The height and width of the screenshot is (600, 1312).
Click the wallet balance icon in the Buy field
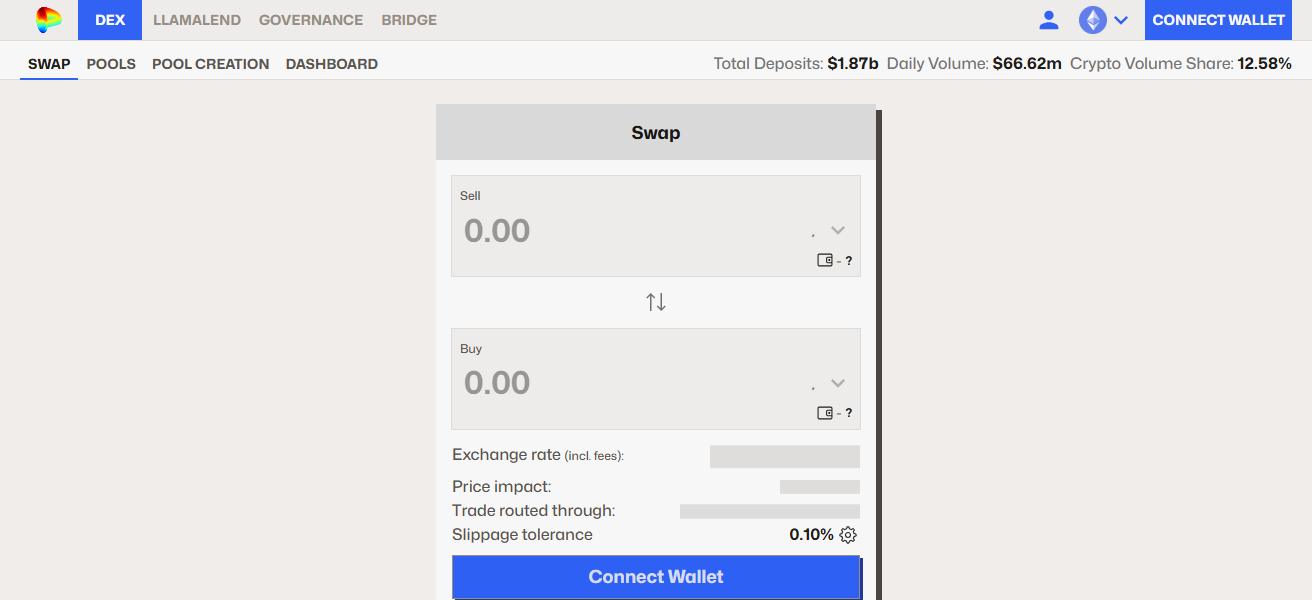(825, 412)
